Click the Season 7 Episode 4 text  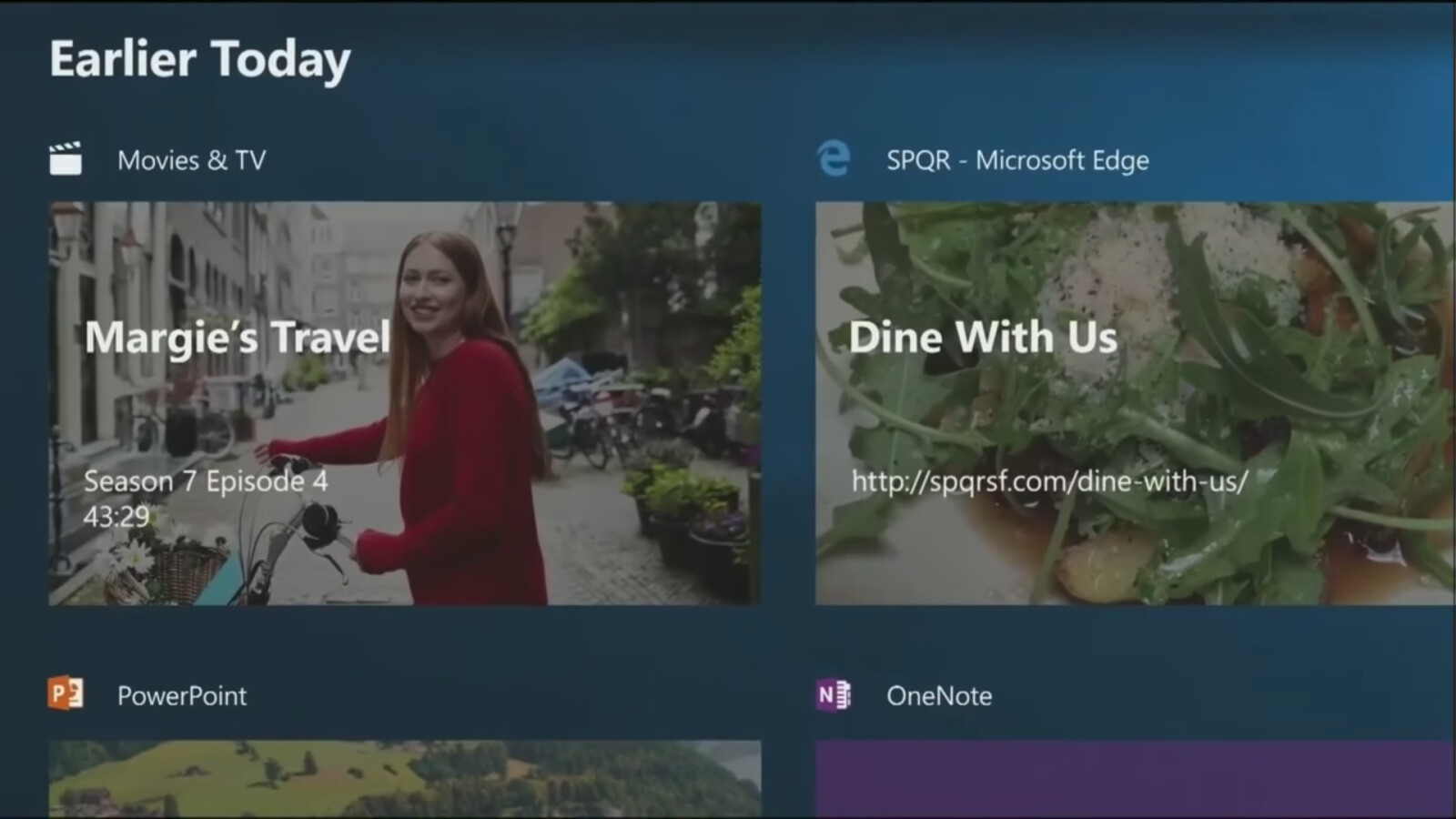[x=206, y=480]
